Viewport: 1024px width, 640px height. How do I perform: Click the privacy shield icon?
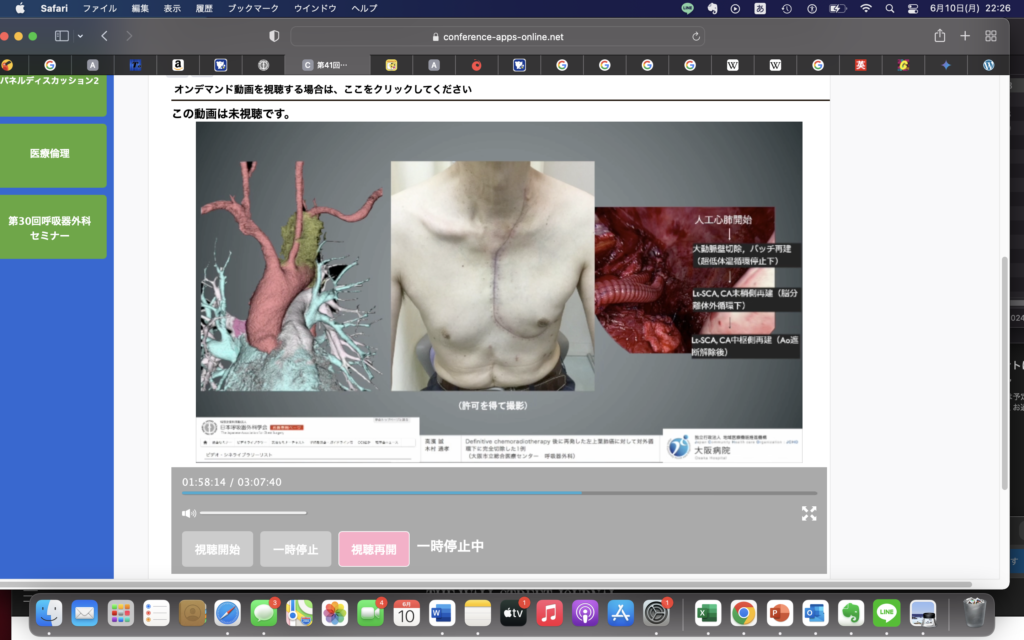(274, 36)
